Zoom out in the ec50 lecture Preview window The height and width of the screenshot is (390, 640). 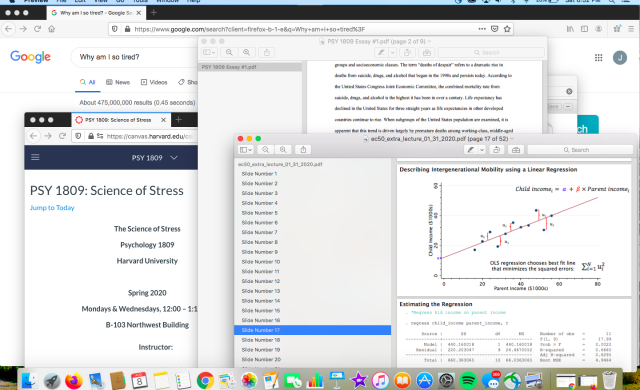[266, 150]
